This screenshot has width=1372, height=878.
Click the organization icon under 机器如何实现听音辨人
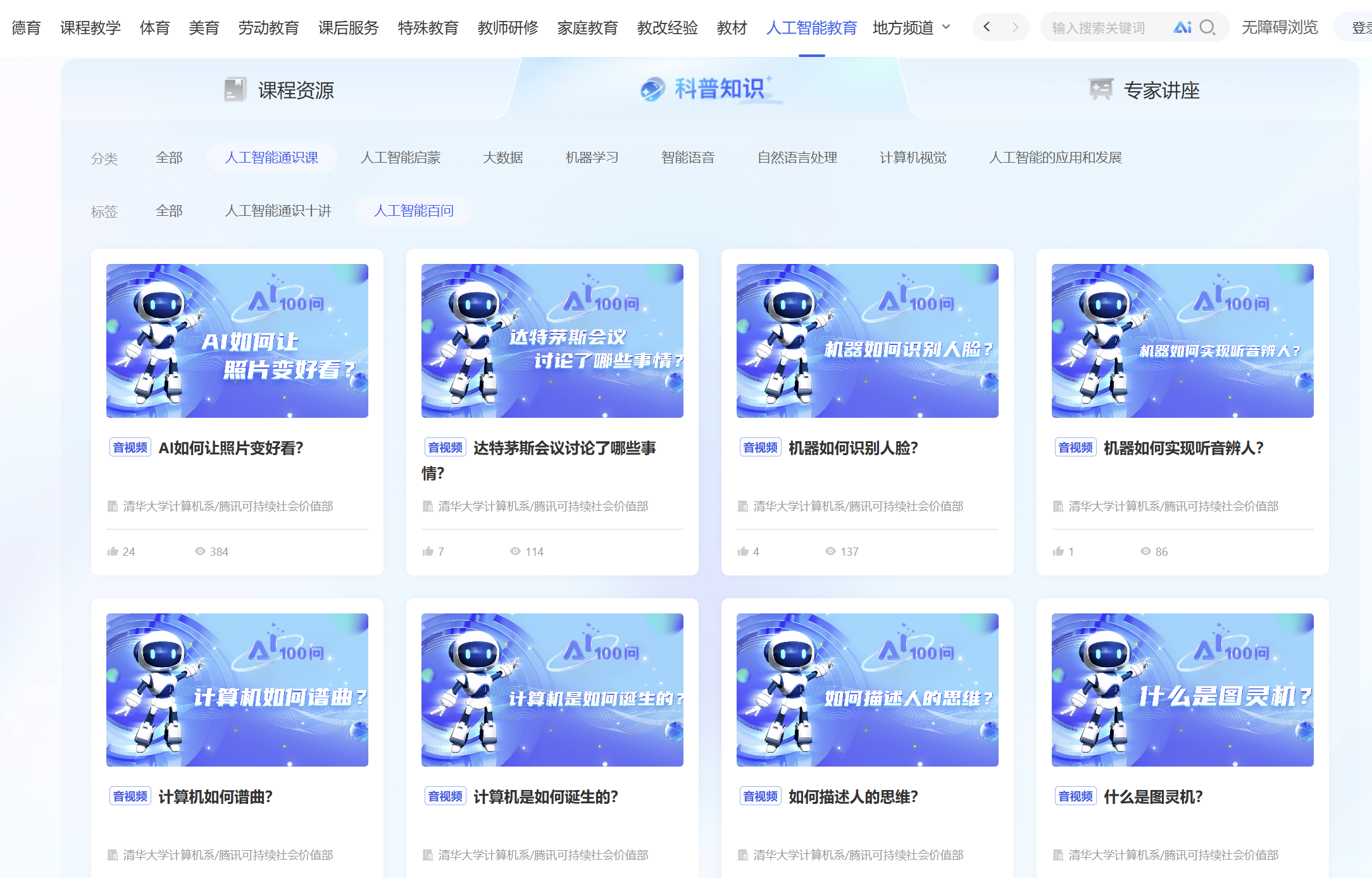click(x=1058, y=506)
